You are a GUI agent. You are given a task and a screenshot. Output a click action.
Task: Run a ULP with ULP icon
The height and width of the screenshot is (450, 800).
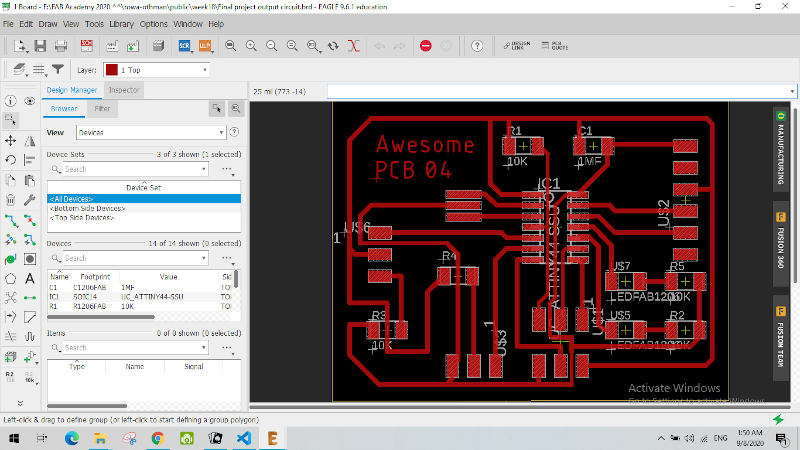click(205, 46)
